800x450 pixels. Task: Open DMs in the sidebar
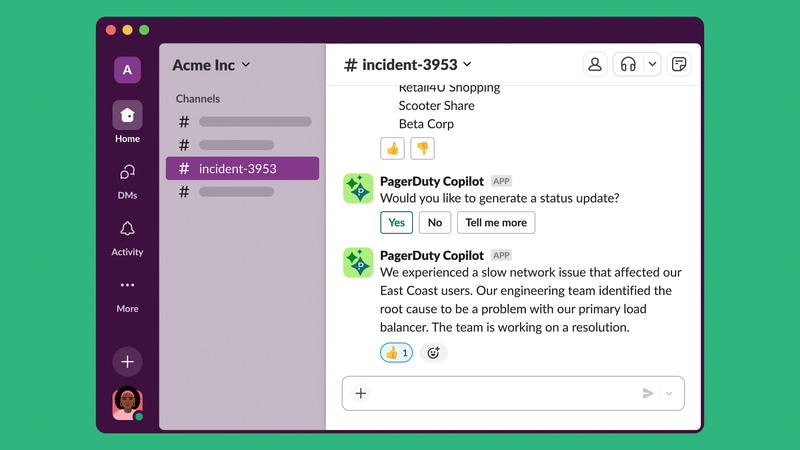[127, 181]
